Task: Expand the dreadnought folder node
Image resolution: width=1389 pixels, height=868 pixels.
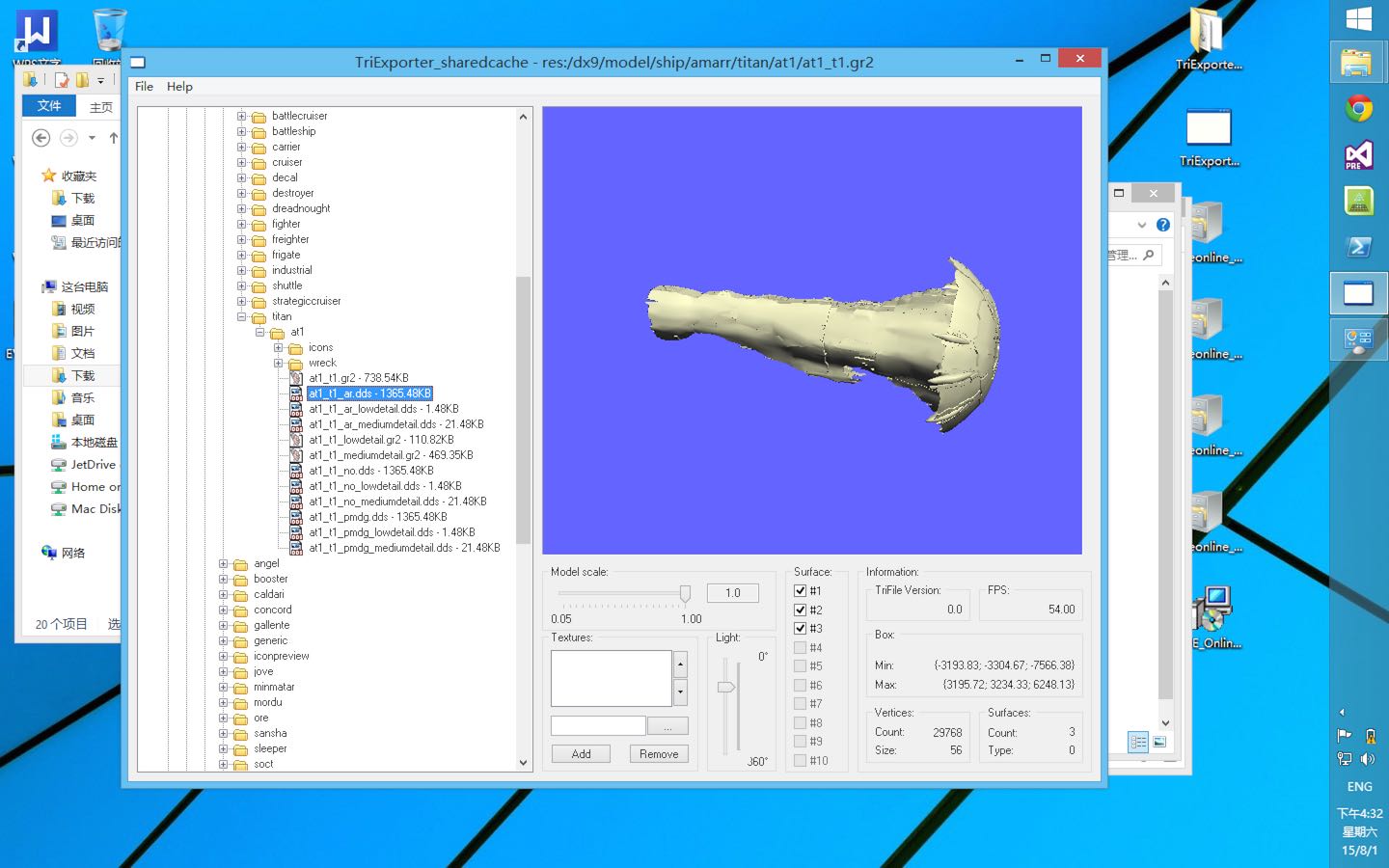Action: (242, 208)
